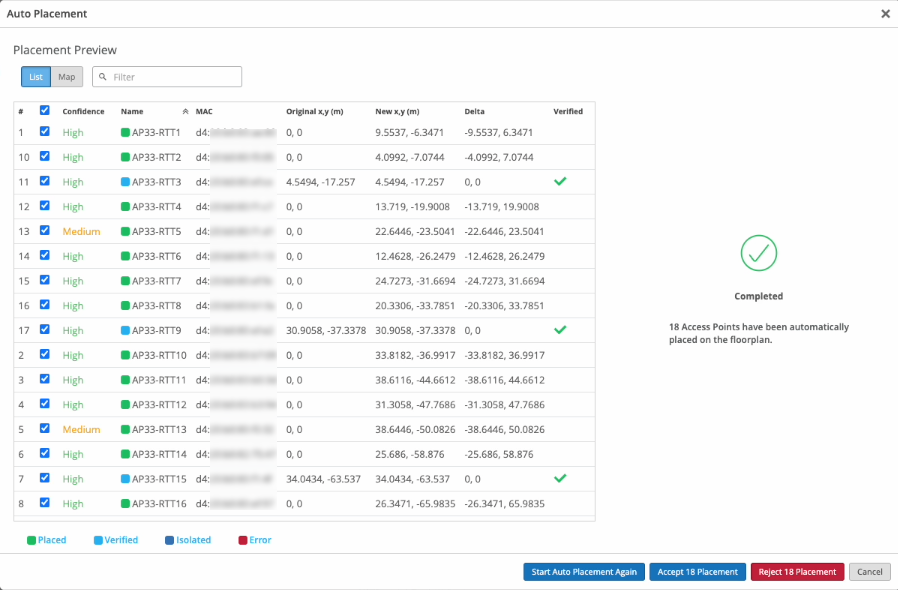Click the green status icon beside AP33-RTT13
Image resolution: width=898 pixels, height=590 pixels.
click(126, 429)
